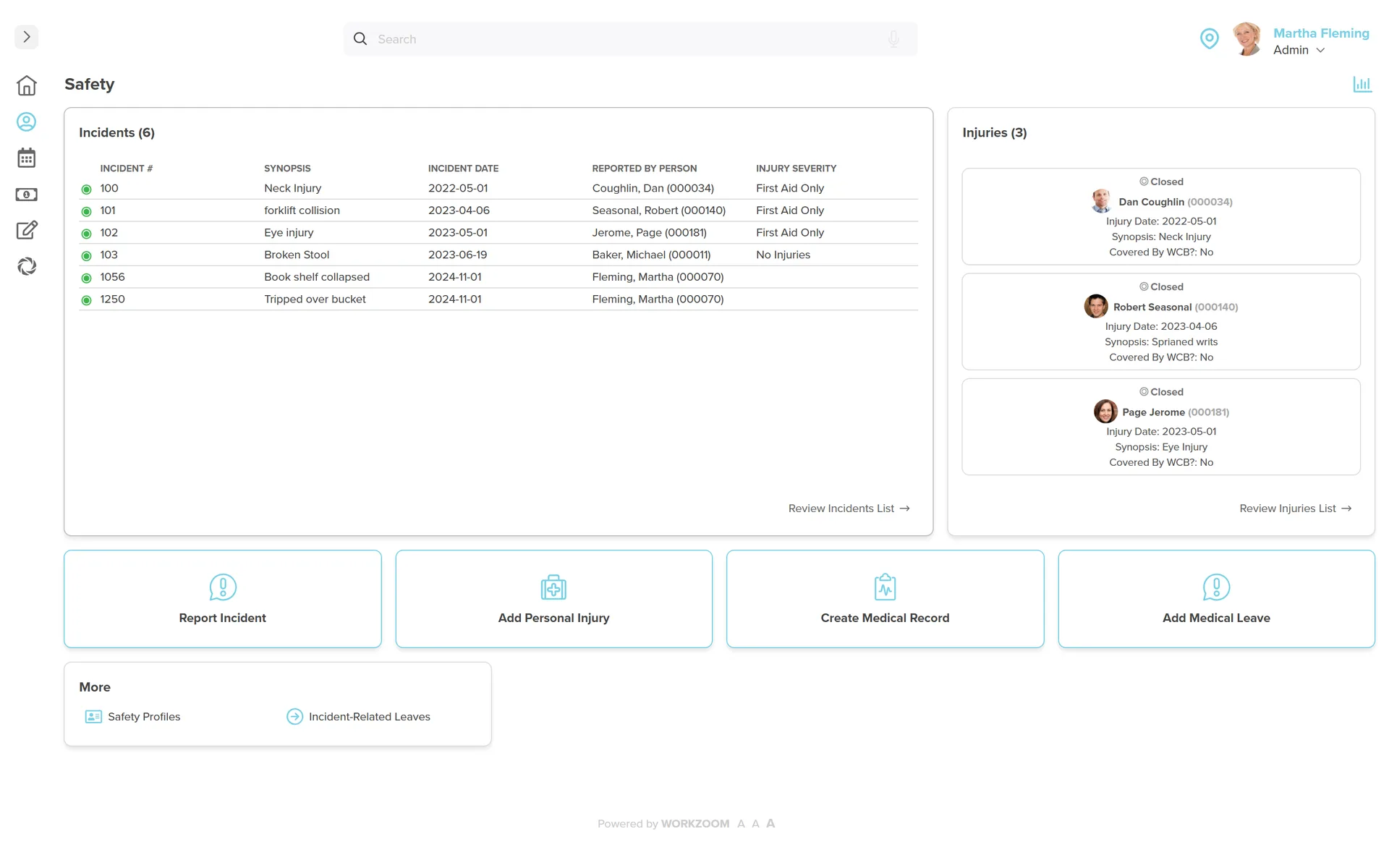Open 'Tripped over bucket' incident
Image resolution: width=1389 pixels, height=868 pixels.
(315, 299)
